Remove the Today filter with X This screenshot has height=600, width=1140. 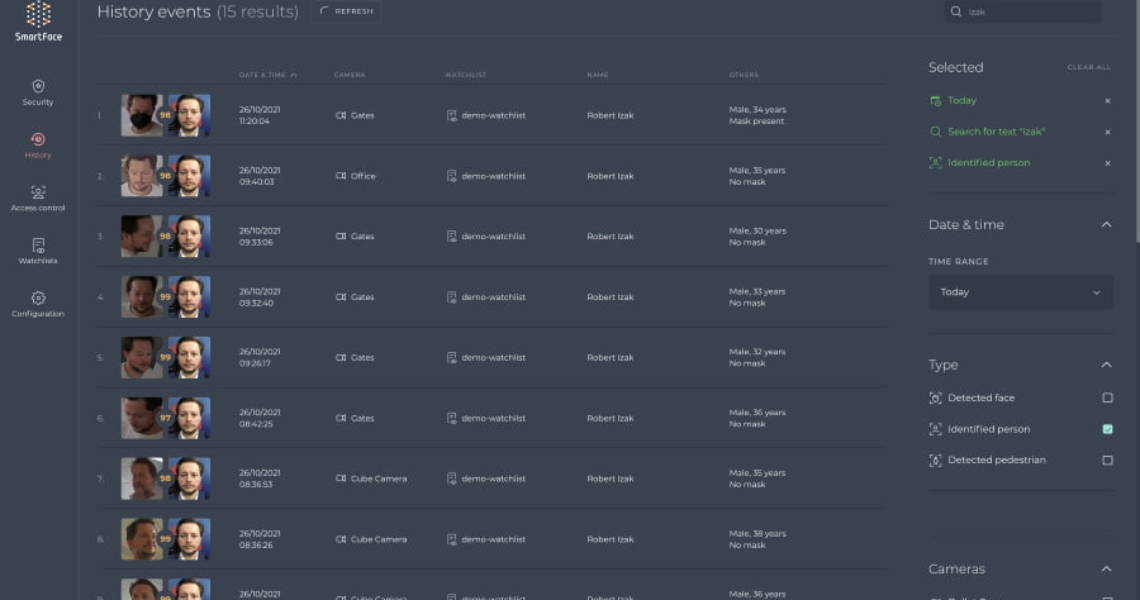point(1107,101)
